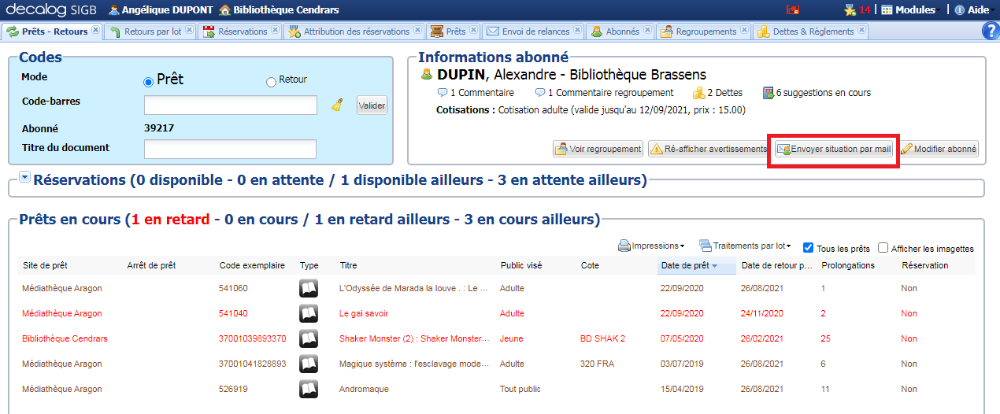Open the Dettes & Règlements tab
Screen dimensions: 1000x414
(x=812, y=31)
